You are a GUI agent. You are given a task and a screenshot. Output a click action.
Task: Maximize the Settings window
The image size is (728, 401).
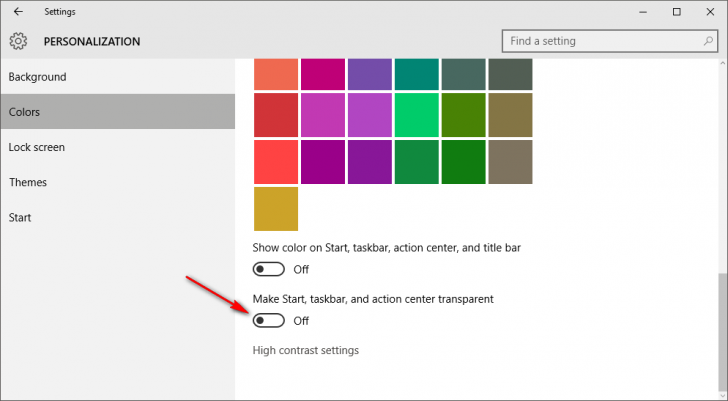tap(677, 12)
